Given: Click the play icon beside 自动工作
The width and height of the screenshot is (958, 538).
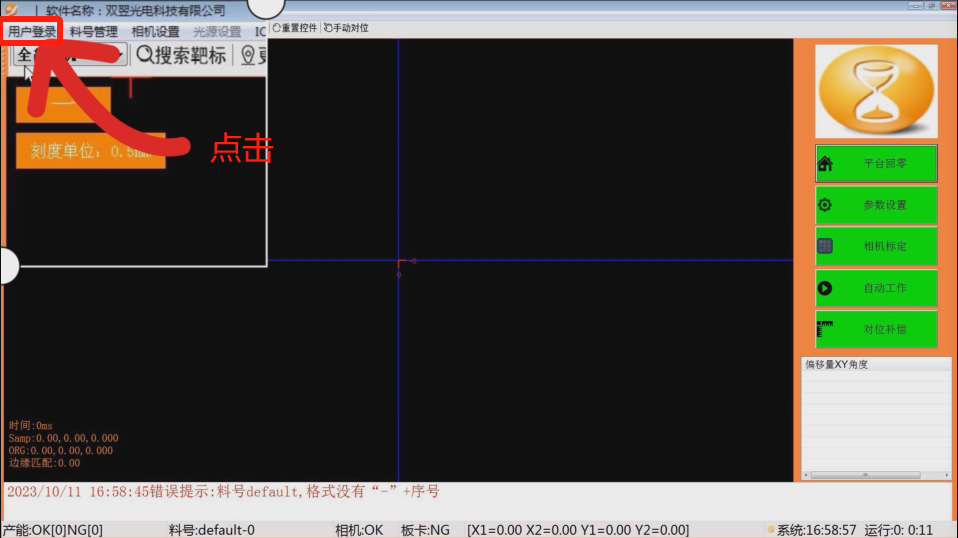Looking at the screenshot, I should 825,288.
